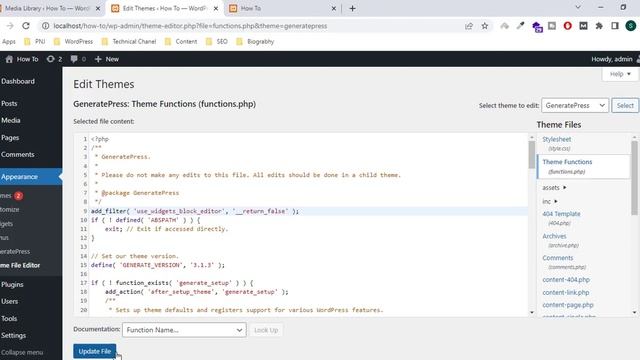Open the tab search chevron
The height and width of the screenshot is (360, 640).
click(578, 7)
